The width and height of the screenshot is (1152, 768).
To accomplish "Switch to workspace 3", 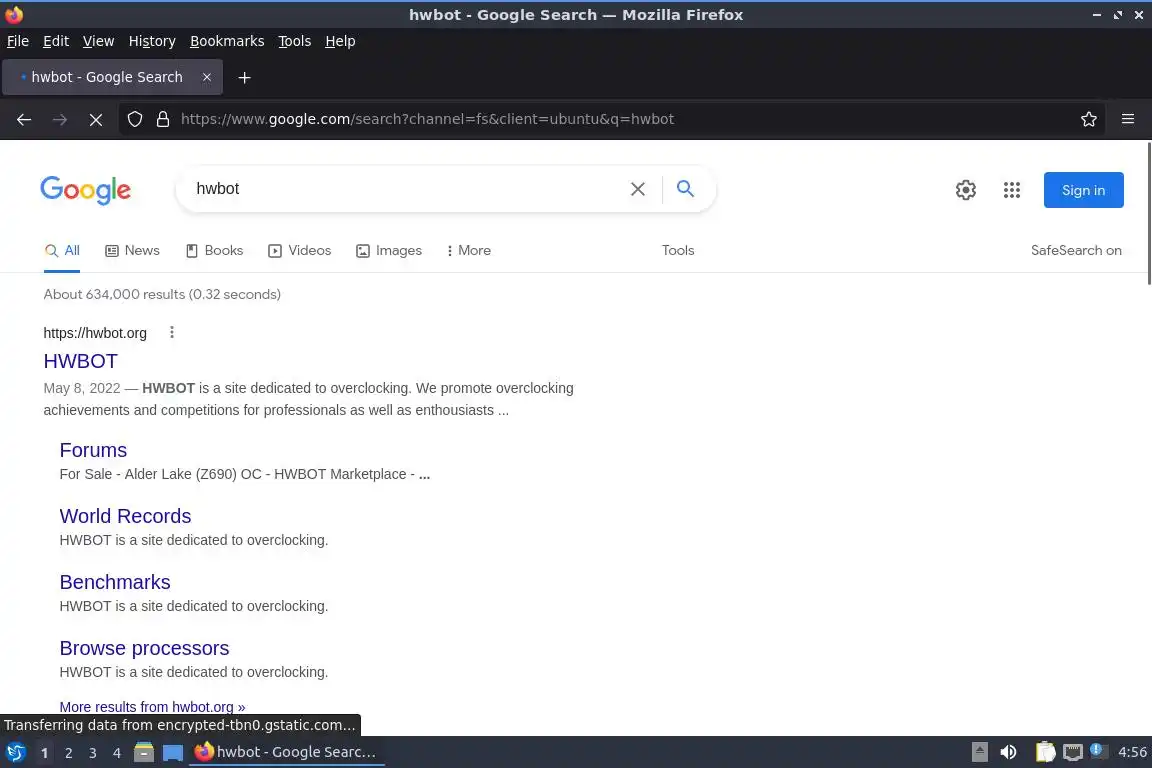I will coord(93,753).
